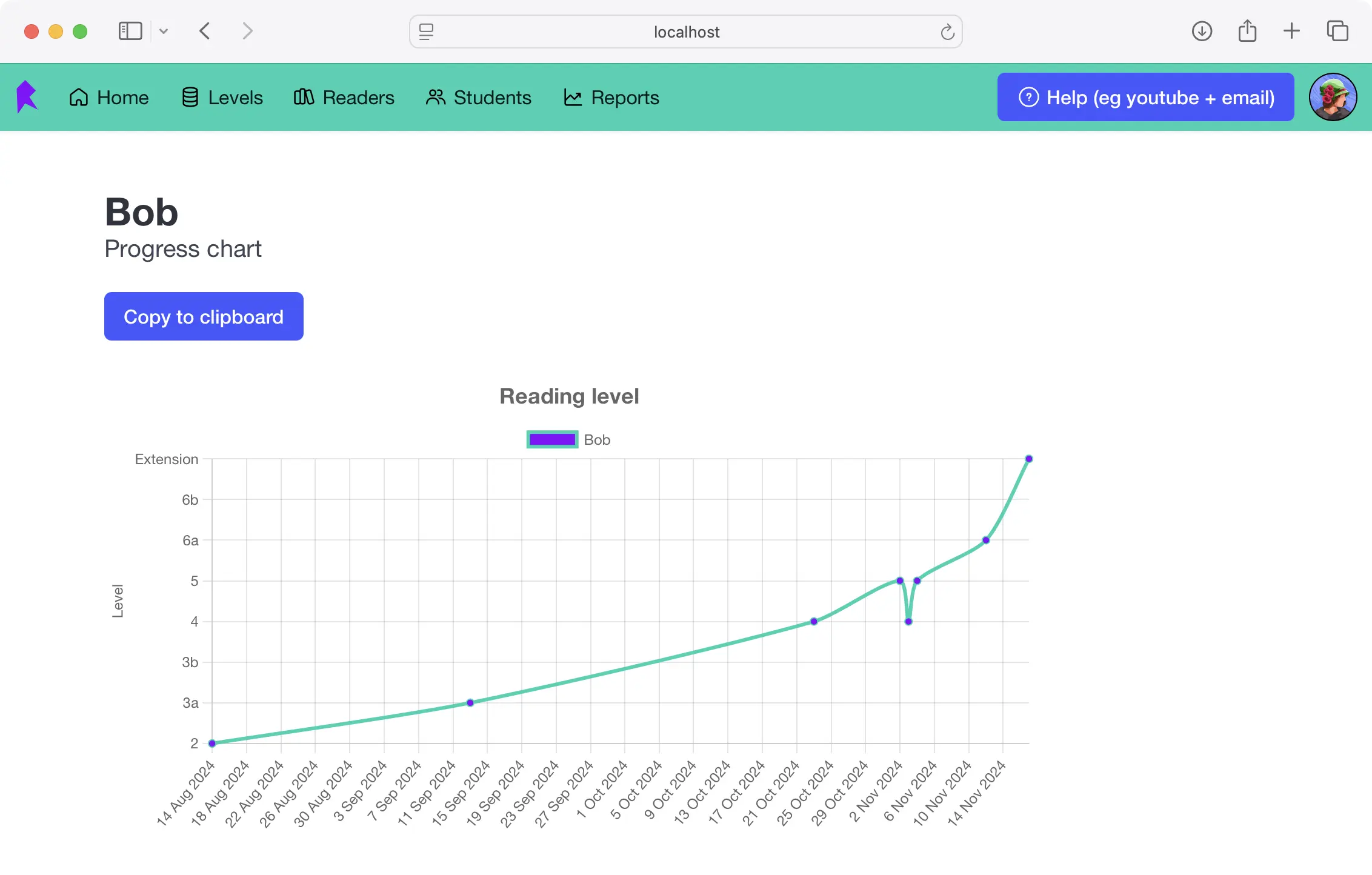Select the first level 5 data point
This screenshot has width=1372, height=875.
pyautogui.click(x=900, y=581)
